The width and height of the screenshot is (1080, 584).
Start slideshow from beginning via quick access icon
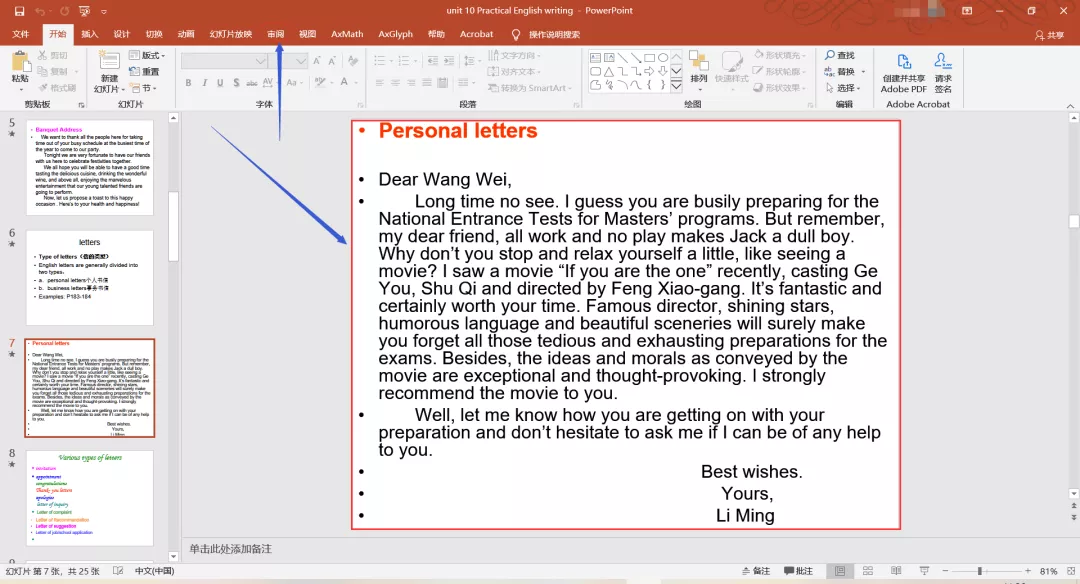tap(85, 11)
